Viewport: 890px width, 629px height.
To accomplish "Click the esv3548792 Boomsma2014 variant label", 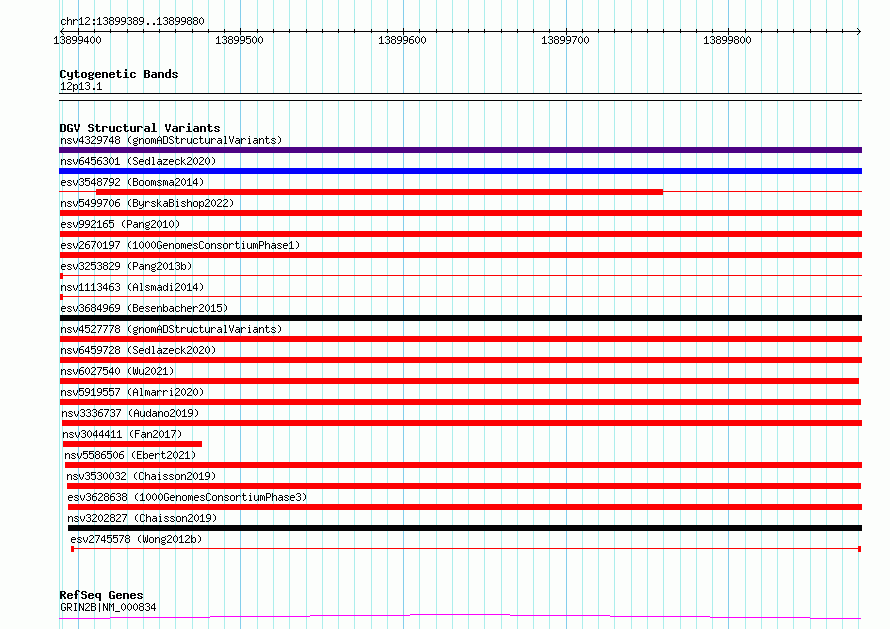I will 132,182.
